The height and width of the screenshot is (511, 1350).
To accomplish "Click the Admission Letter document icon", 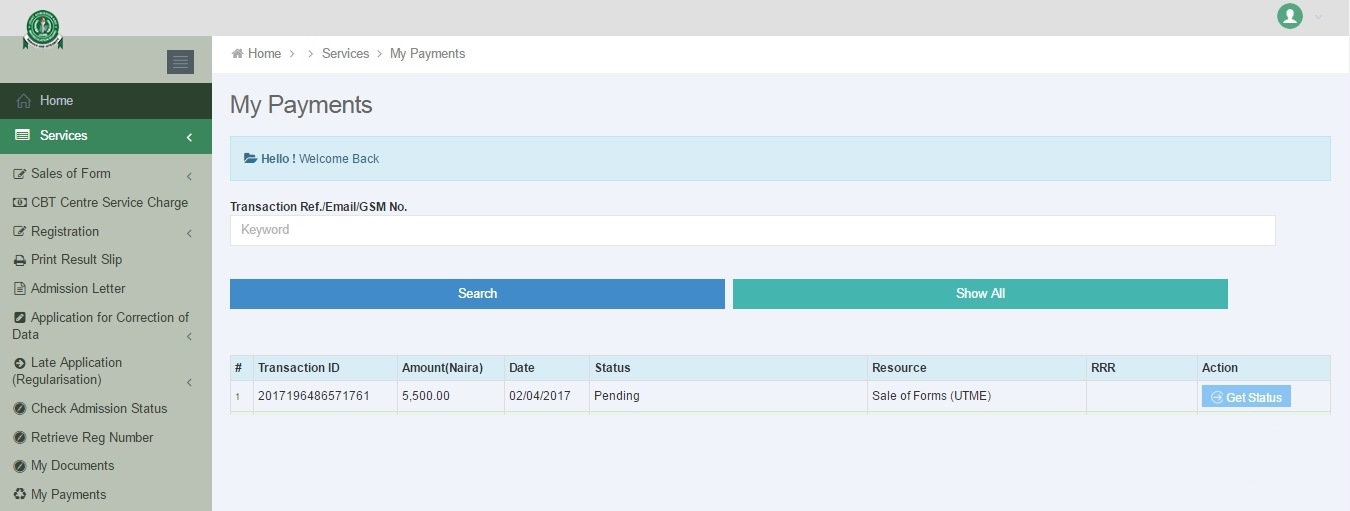I will point(20,289).
